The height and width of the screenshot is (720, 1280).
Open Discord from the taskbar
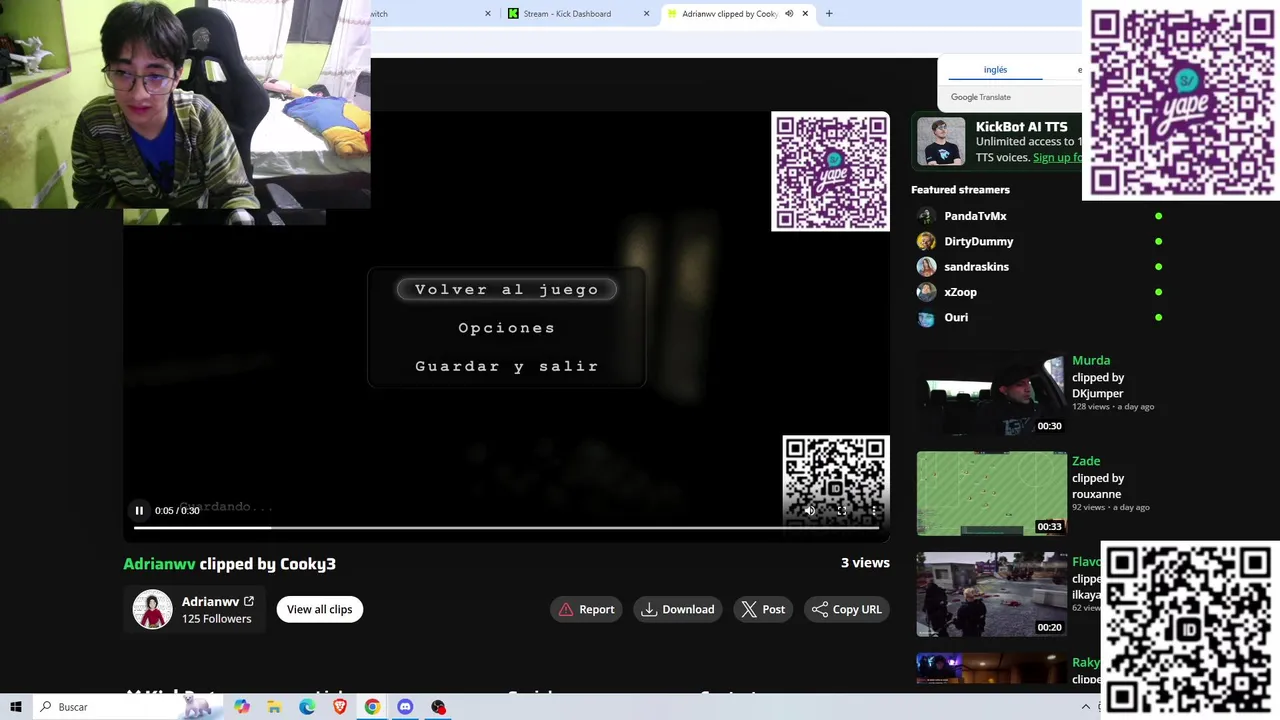pos(405,707)
